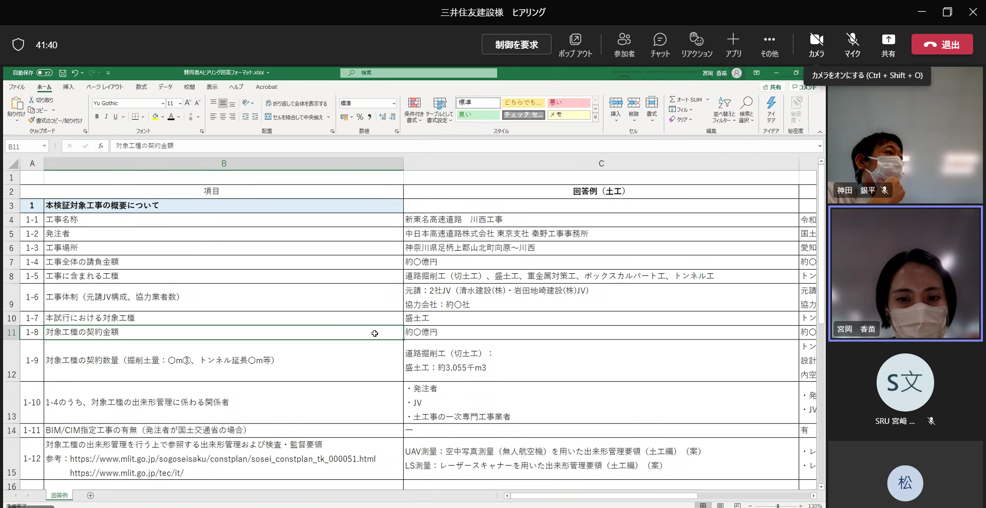The image size is (986, 508).
Task: Open the チャット chat panel
Action: [660, 44]
